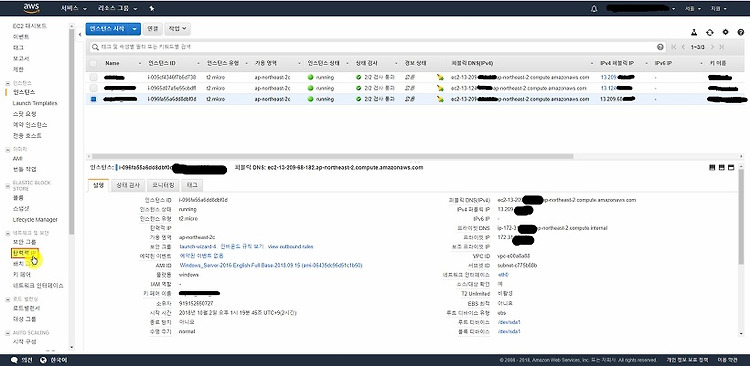Open the launch-wizard-4 security group link
Screen dimensions: 750x366
tap(198, 246)
